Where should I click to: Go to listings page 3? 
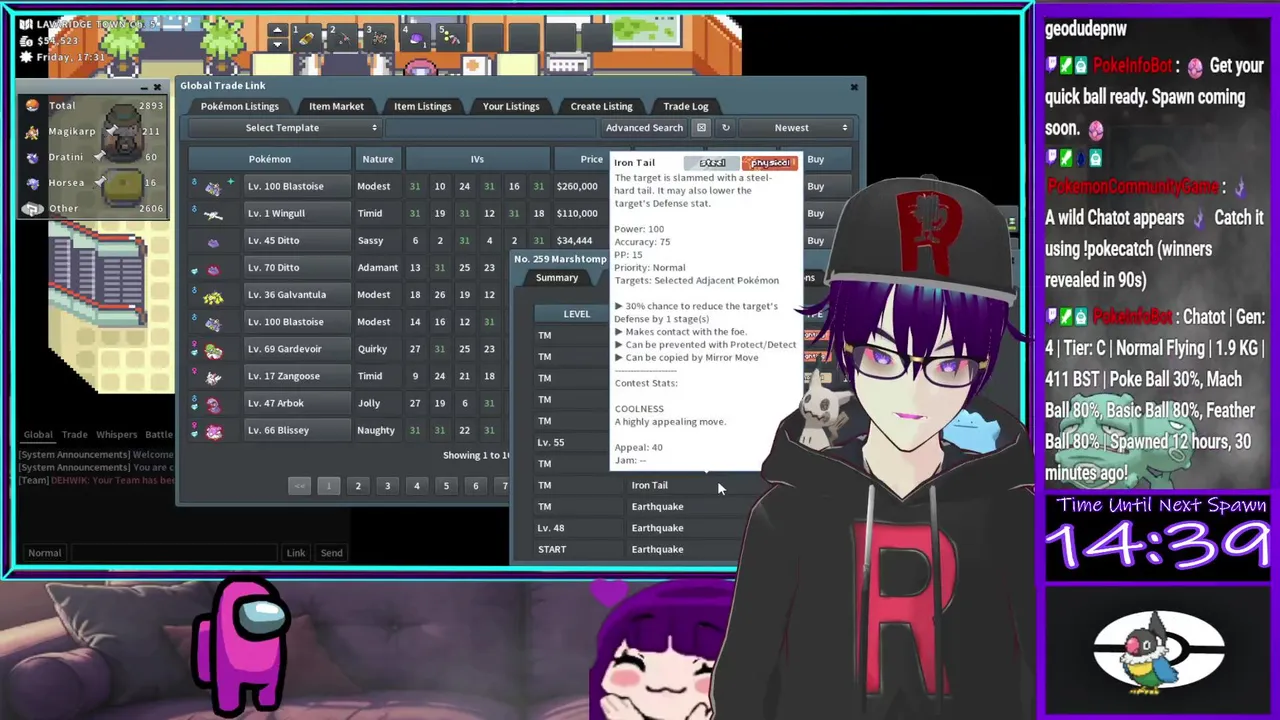387,486
